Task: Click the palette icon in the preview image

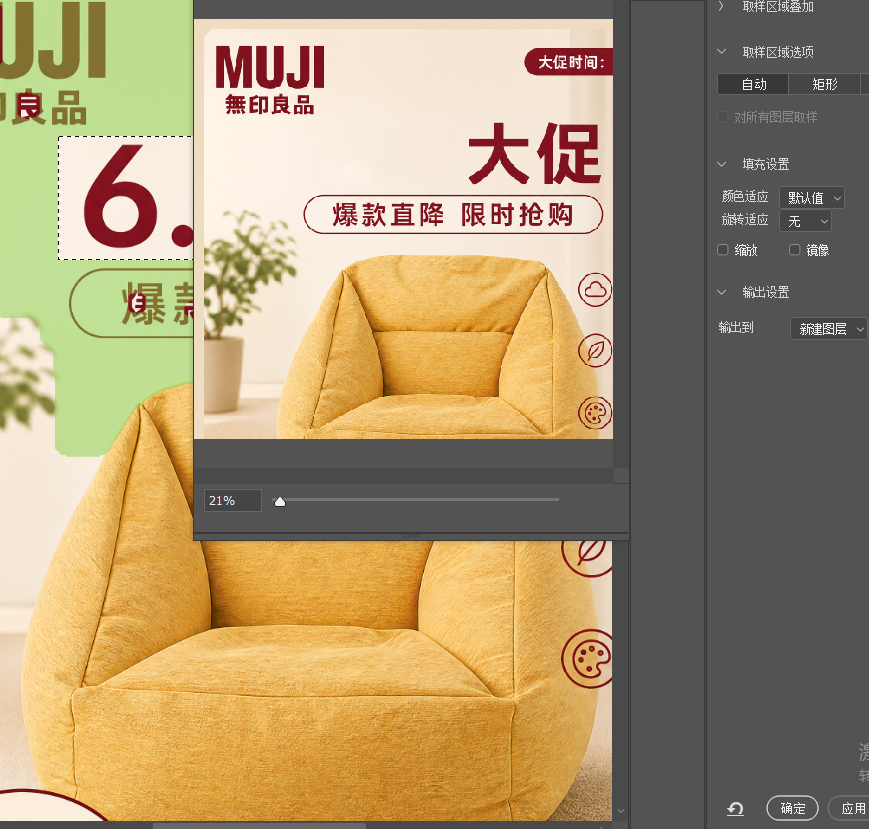Action: coord(595,413)
